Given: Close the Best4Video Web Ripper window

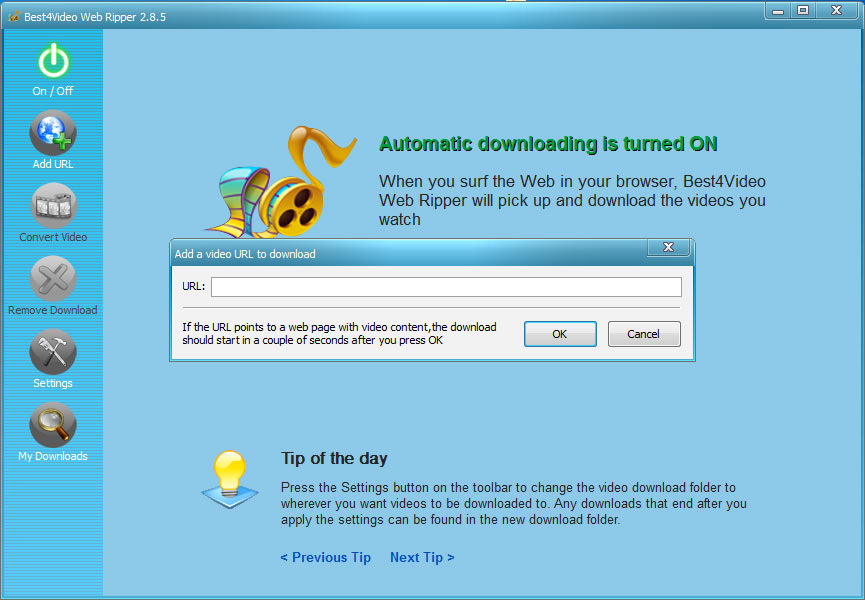Looking at the screenshot, I should tap(837, 10).
